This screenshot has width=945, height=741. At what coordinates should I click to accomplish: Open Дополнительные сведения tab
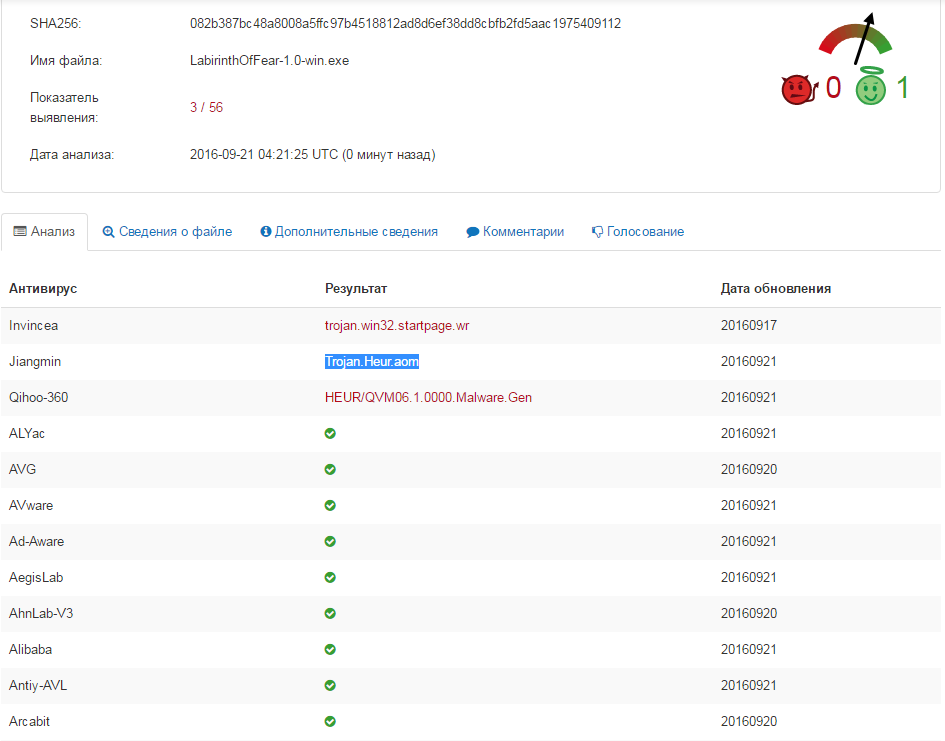point(349,231)
